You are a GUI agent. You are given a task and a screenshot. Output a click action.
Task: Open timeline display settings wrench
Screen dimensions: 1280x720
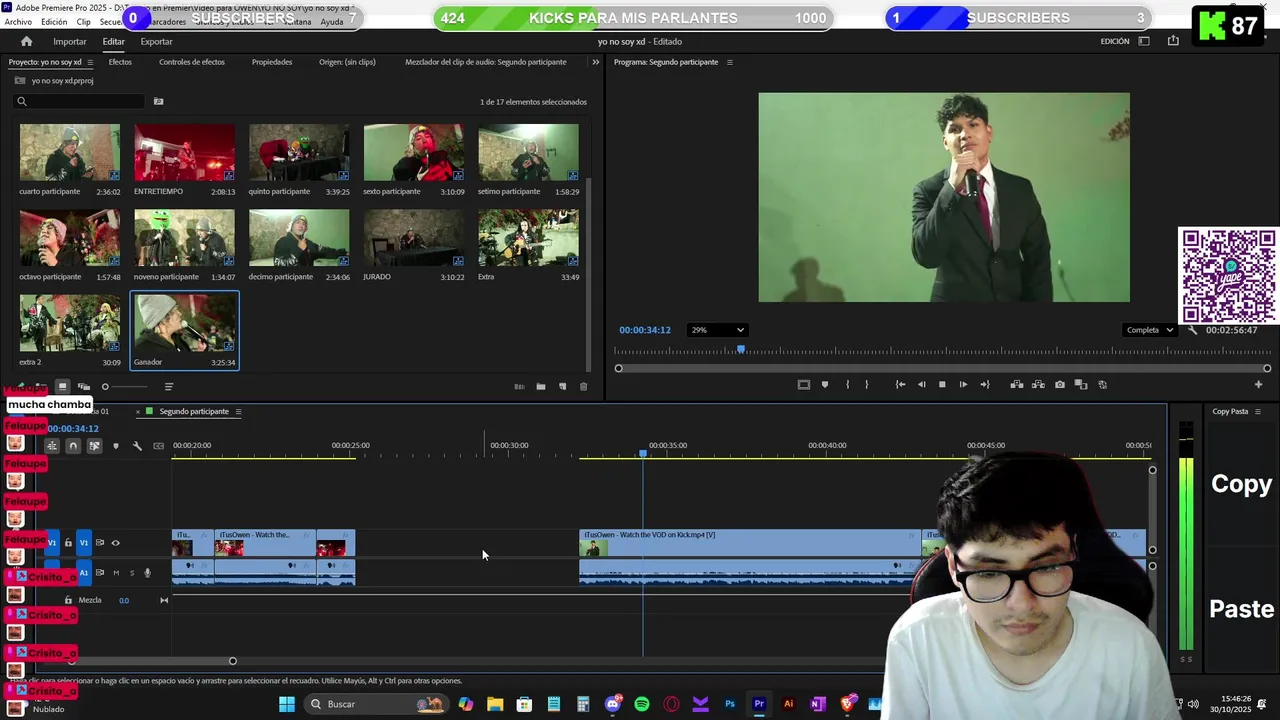coord(137,446)
